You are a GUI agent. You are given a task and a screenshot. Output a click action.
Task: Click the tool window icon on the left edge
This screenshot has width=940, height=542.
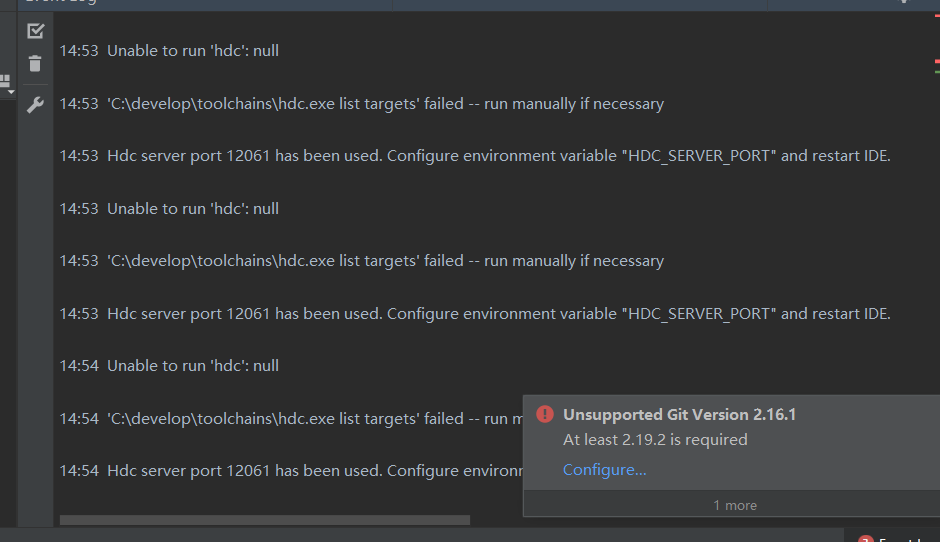coord(5,79)
